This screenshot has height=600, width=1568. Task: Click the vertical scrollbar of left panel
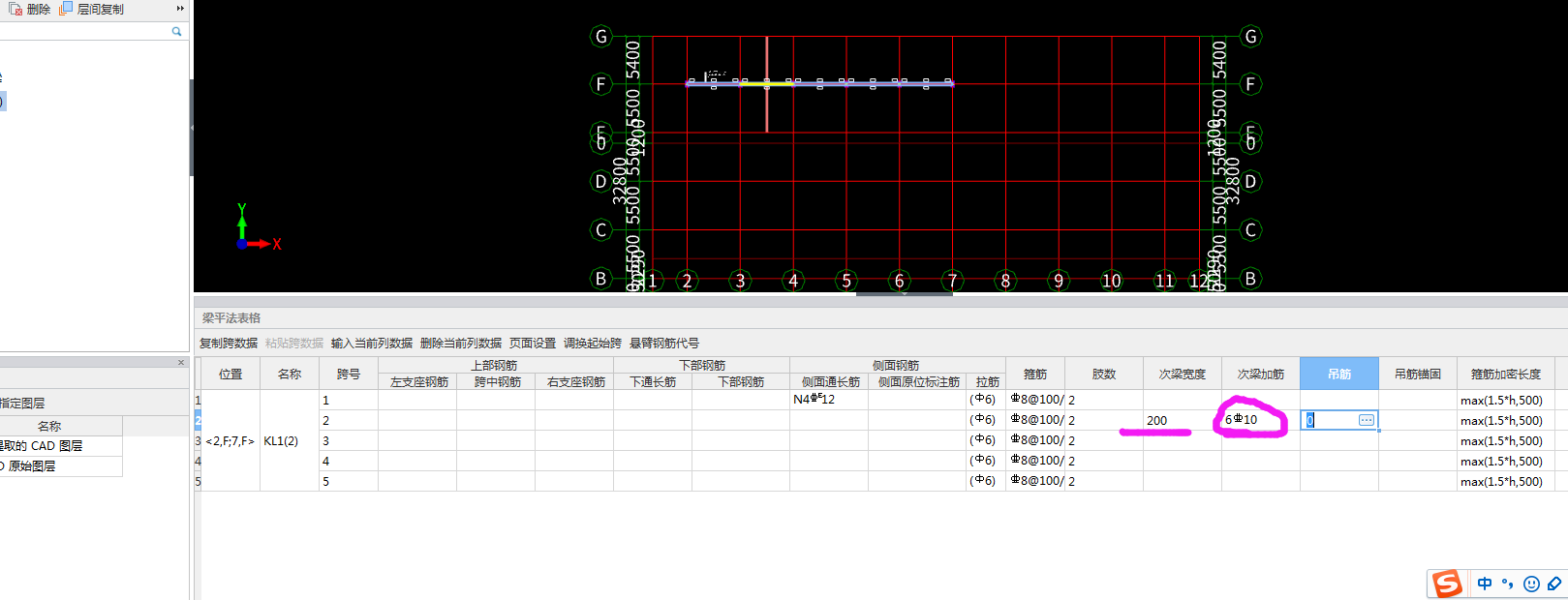191,128
